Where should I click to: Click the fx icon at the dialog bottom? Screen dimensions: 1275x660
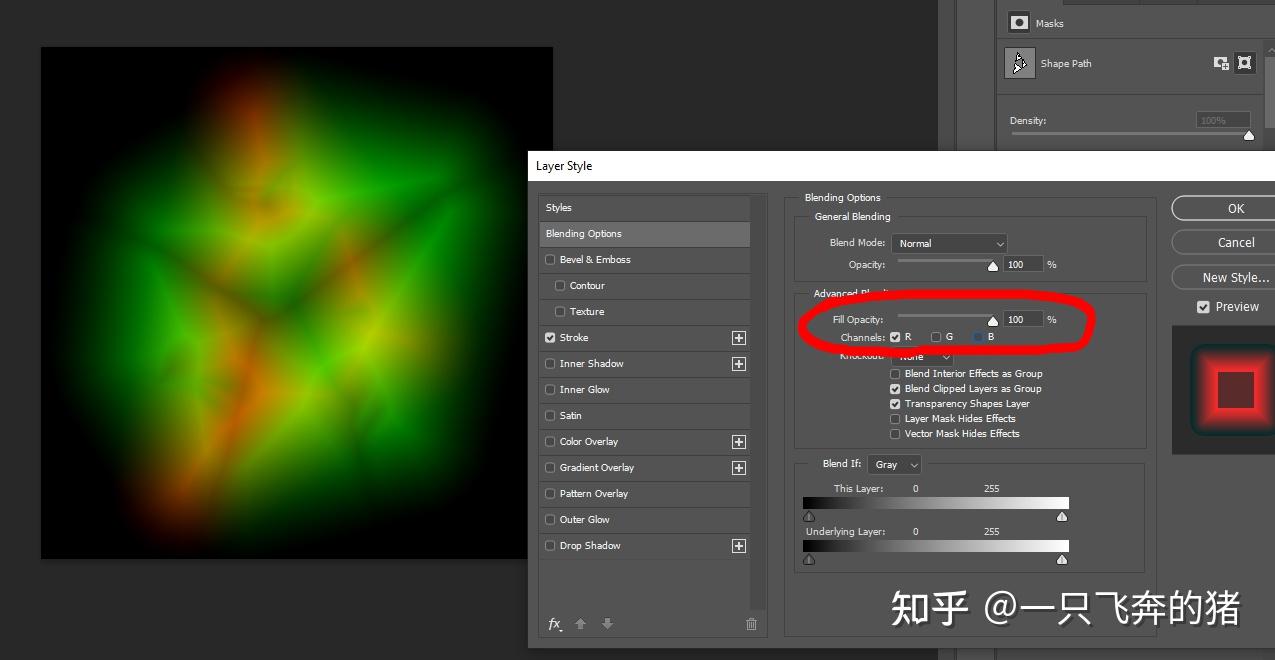pos(555,623)
